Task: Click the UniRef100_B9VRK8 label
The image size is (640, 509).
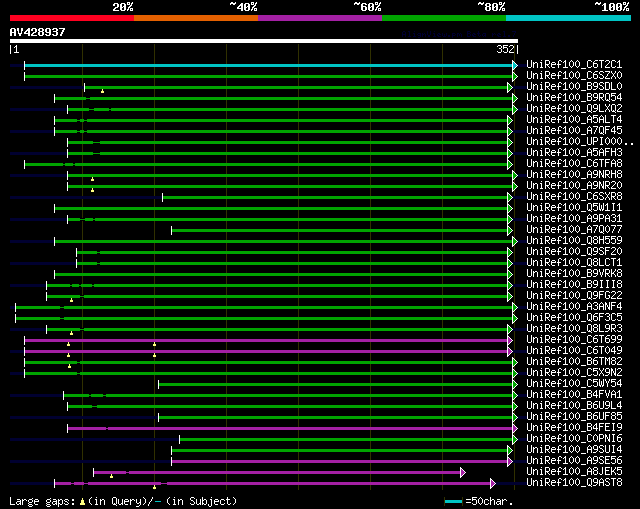Action: (x=574, y=274)
